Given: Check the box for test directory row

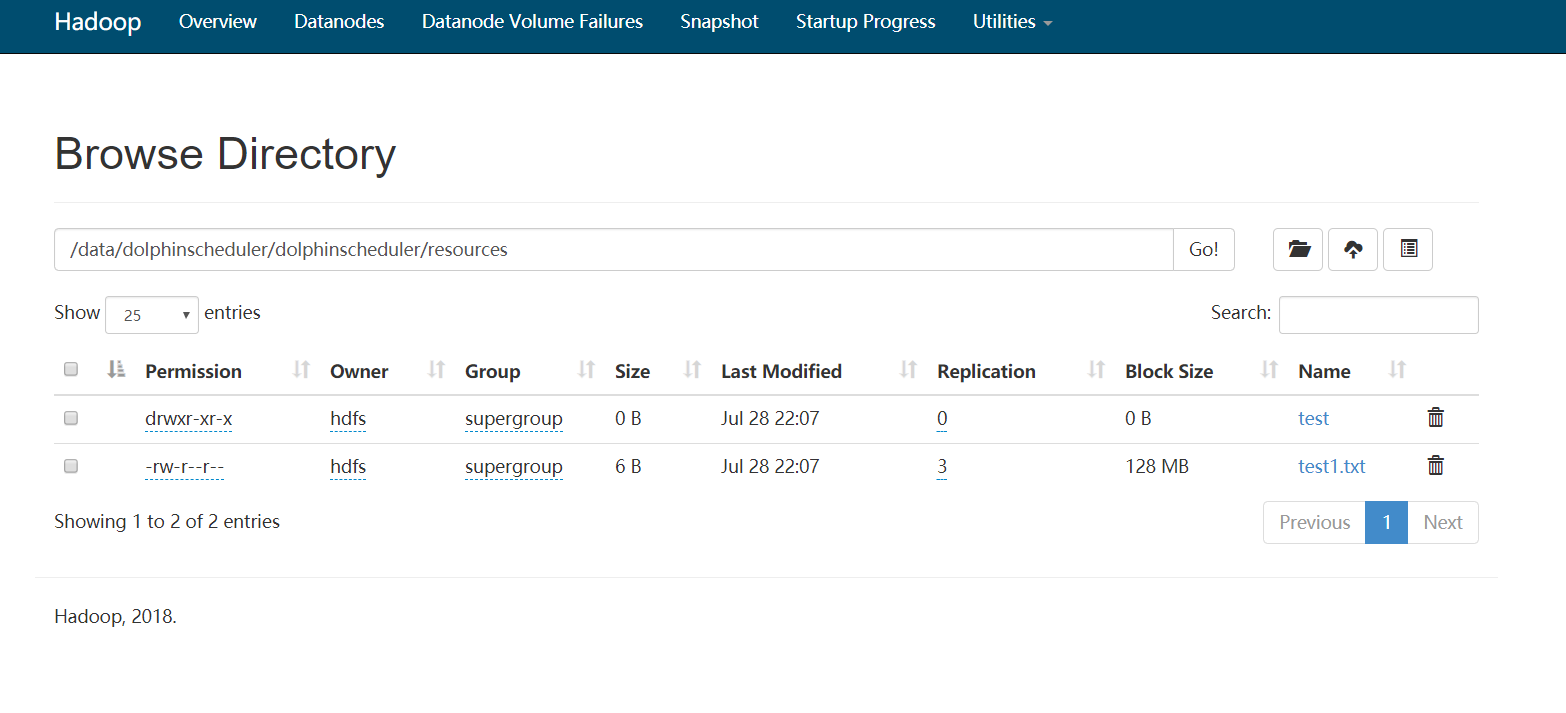Looking at the screenshot, I should (x=71, y=418).
